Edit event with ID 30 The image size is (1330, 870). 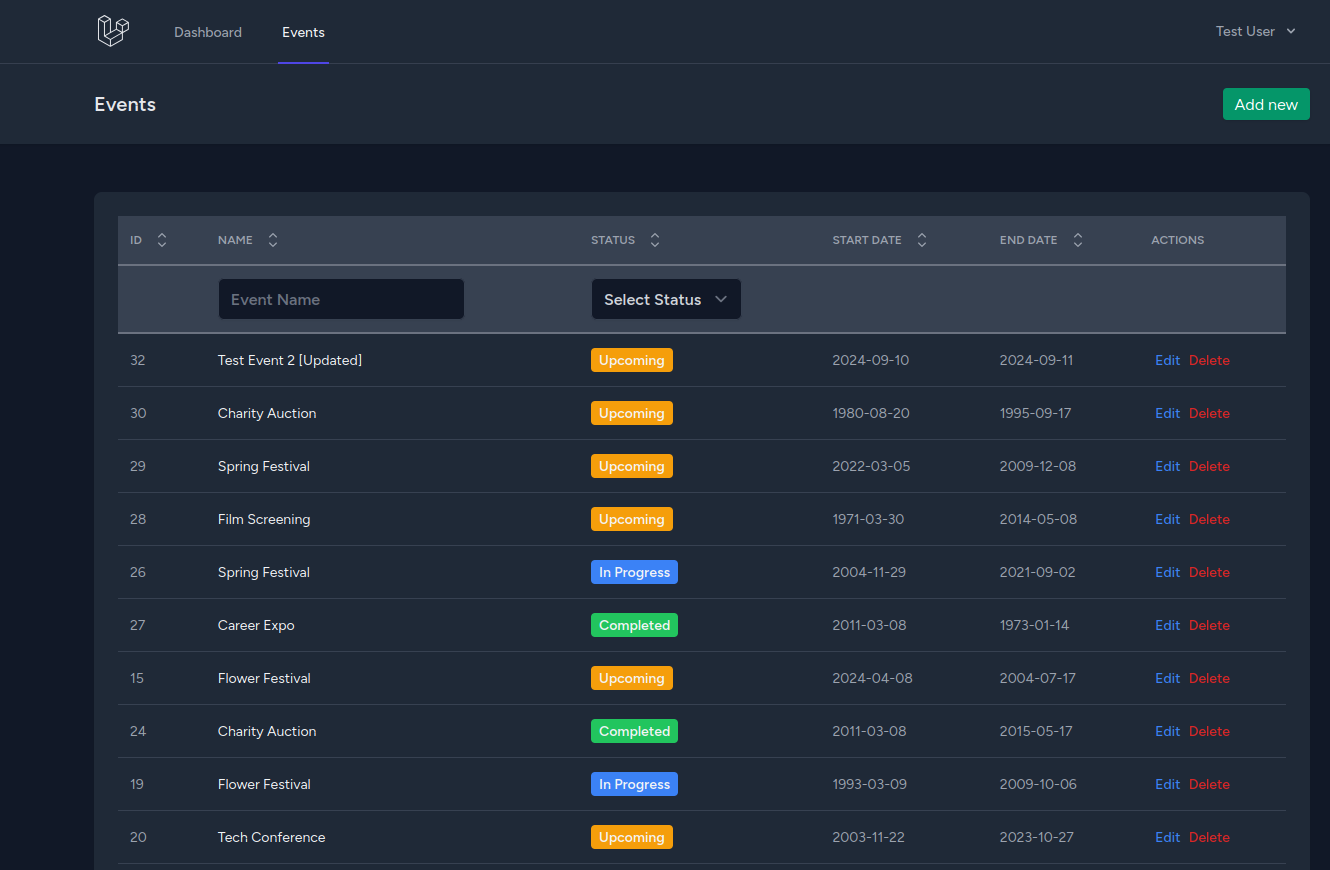(x=1167, y=413)
